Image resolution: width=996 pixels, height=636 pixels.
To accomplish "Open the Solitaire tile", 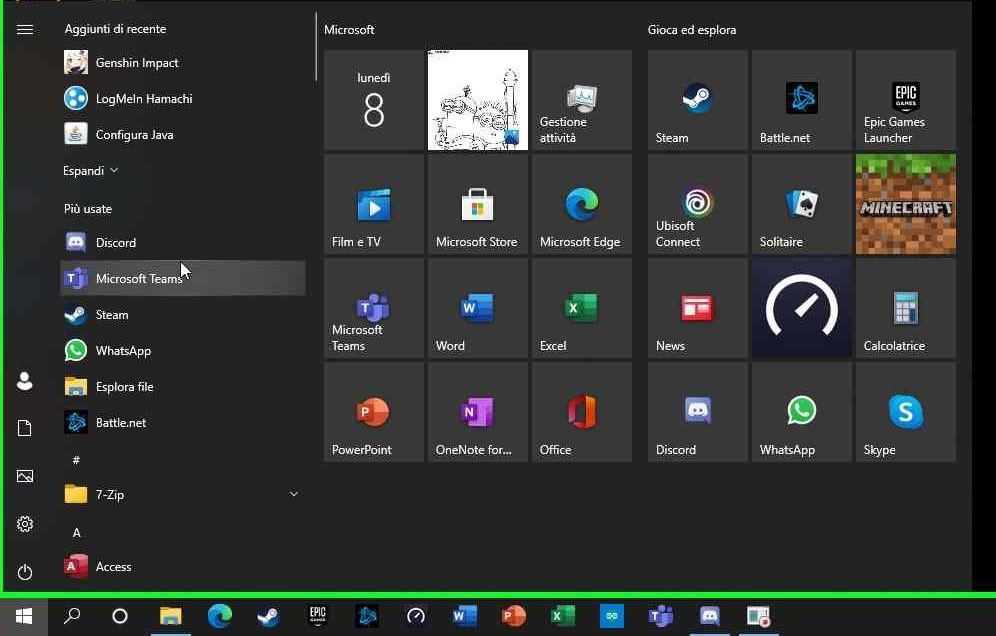I will (802, 204).
